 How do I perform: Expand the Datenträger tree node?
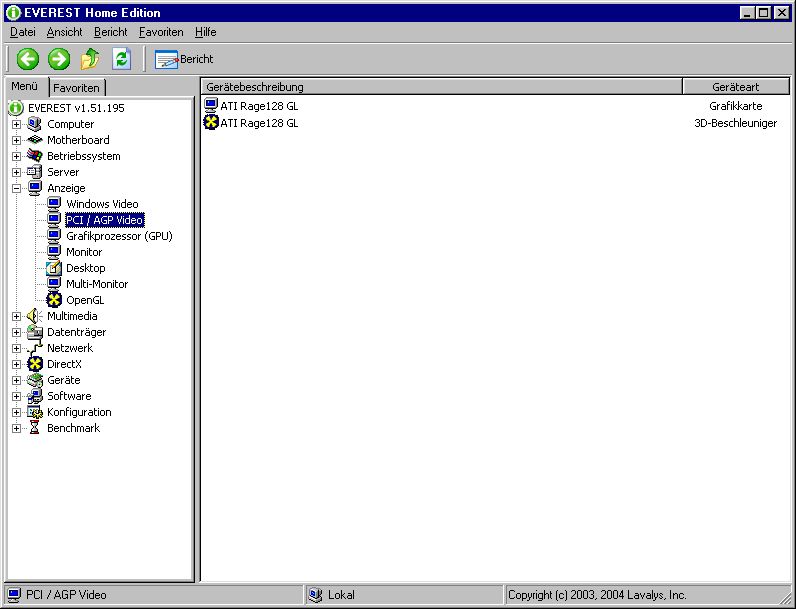click(16, 332)
